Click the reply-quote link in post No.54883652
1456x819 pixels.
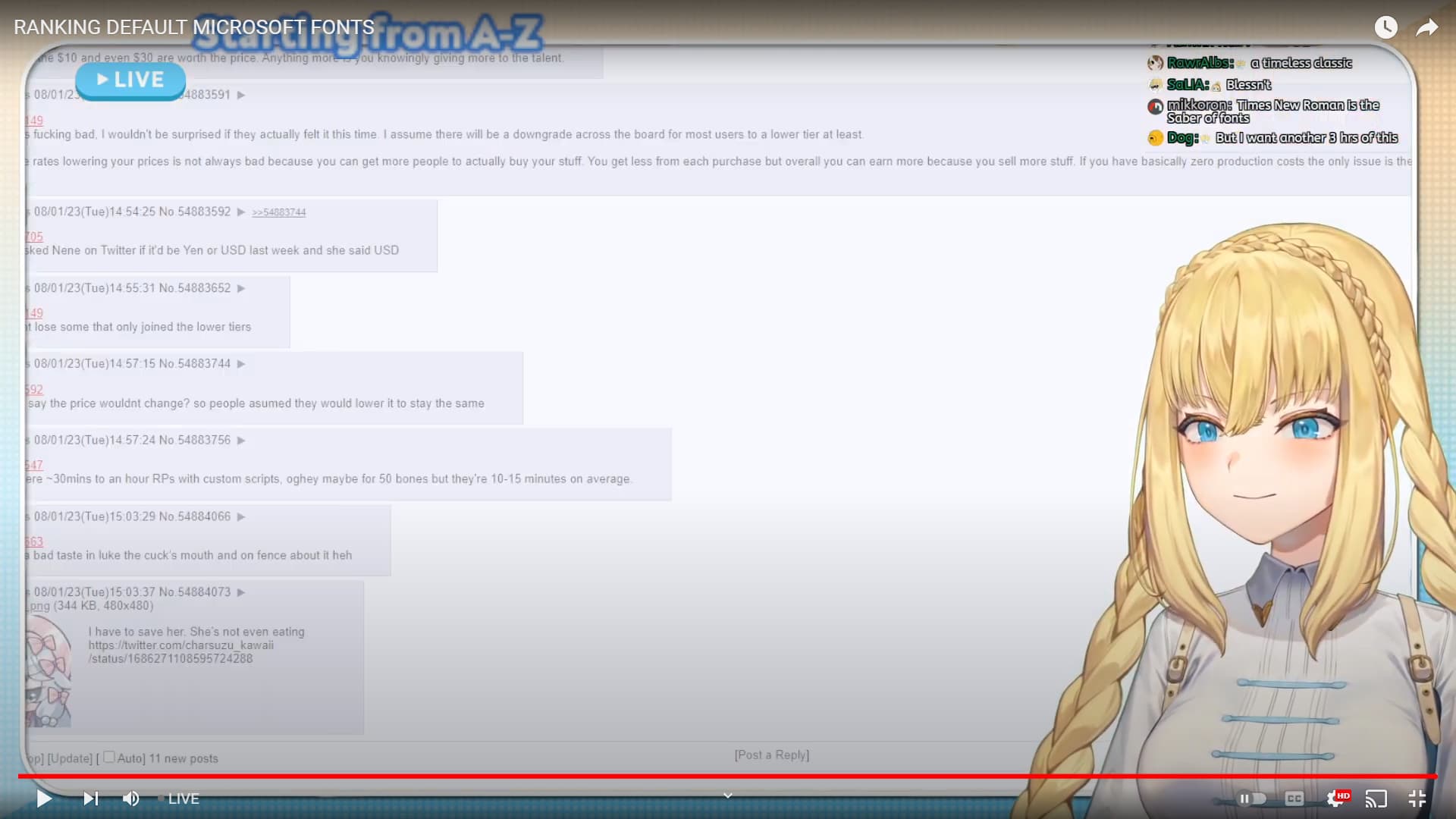click(34, 313)
